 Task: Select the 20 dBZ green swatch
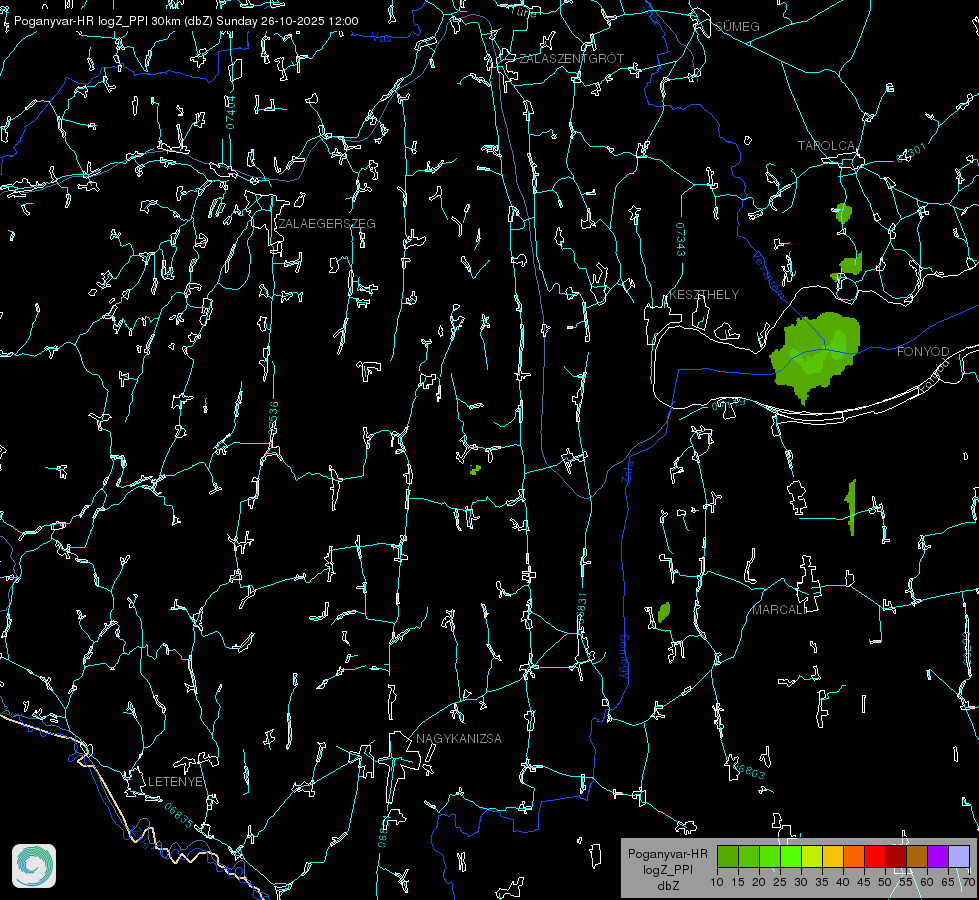click(x=770, y=856)
